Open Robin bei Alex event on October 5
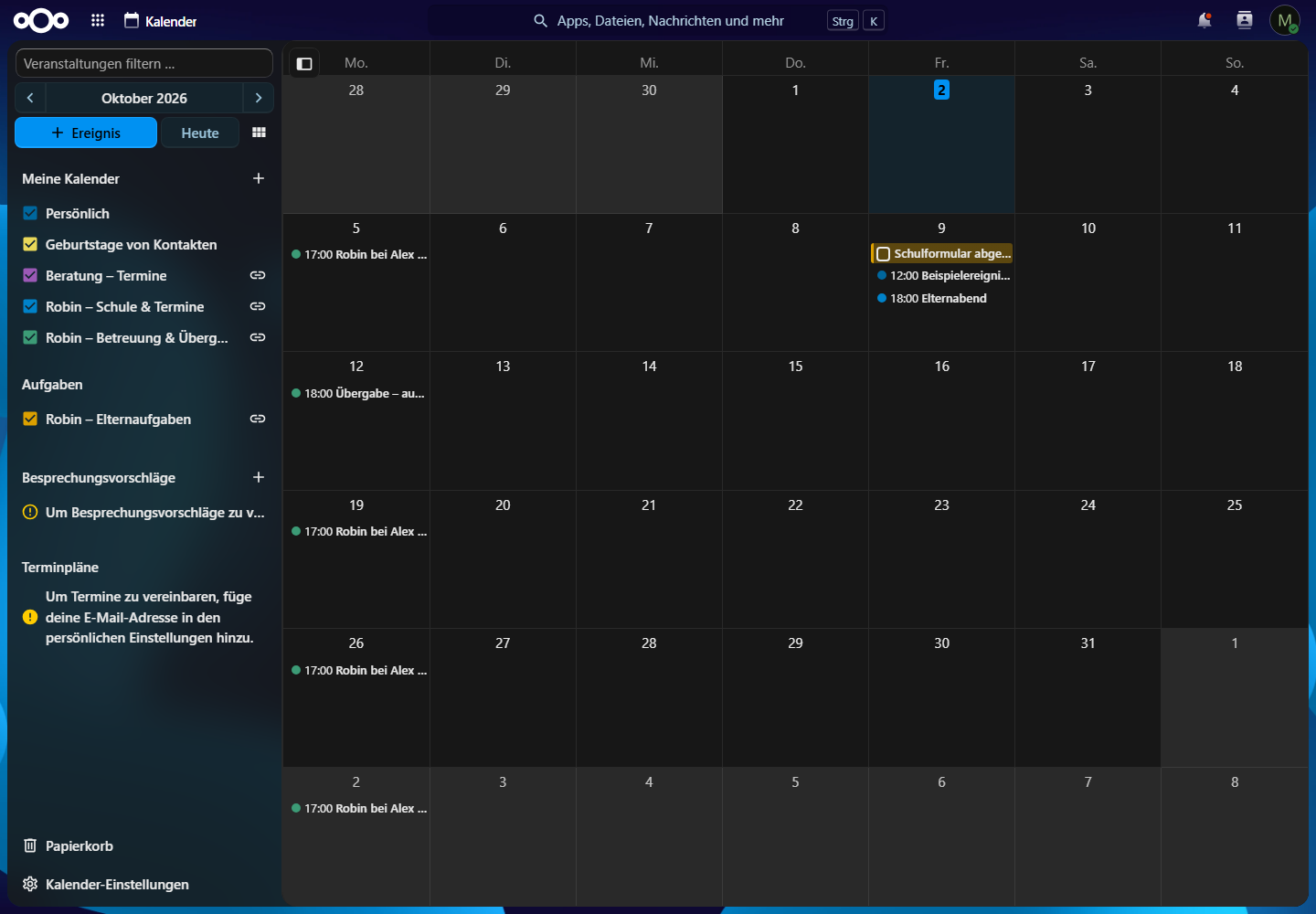The height and width of the screenshot is (914, 1316). [x=356, y=254]
